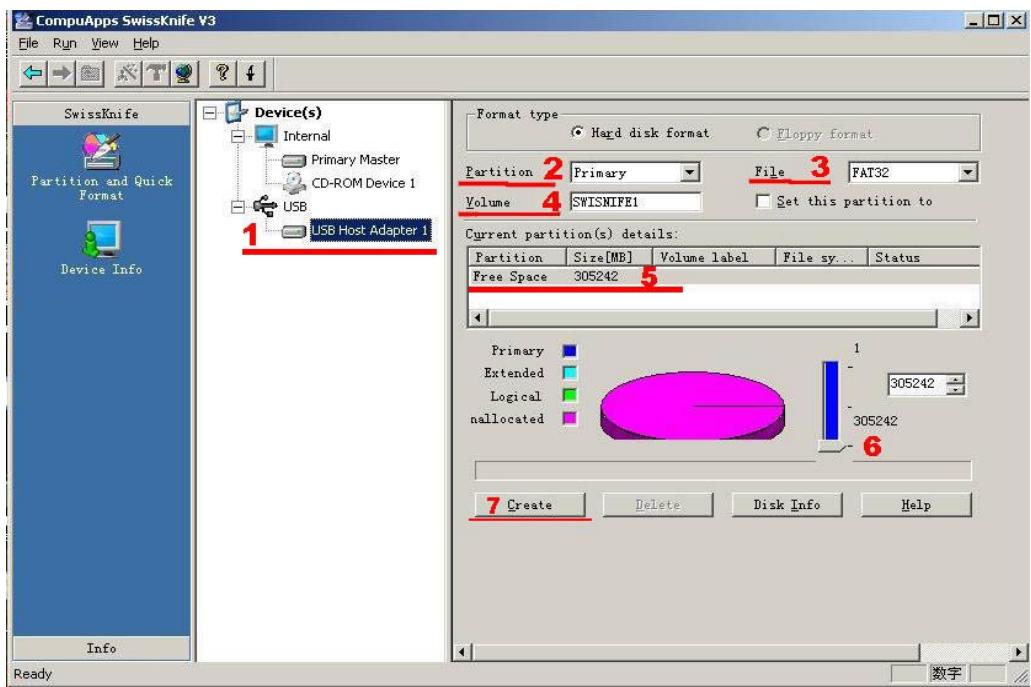Screen dimensions: 1031x687
Task: Click the Primary Master drive icon
Action: pos(294,160)
